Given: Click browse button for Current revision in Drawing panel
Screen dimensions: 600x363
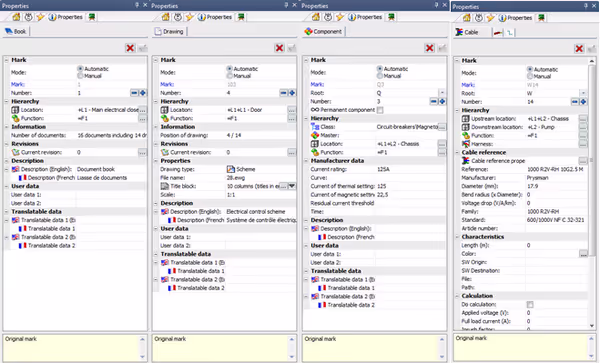Looking at the screenshot, I should click(x=292, y=152).
